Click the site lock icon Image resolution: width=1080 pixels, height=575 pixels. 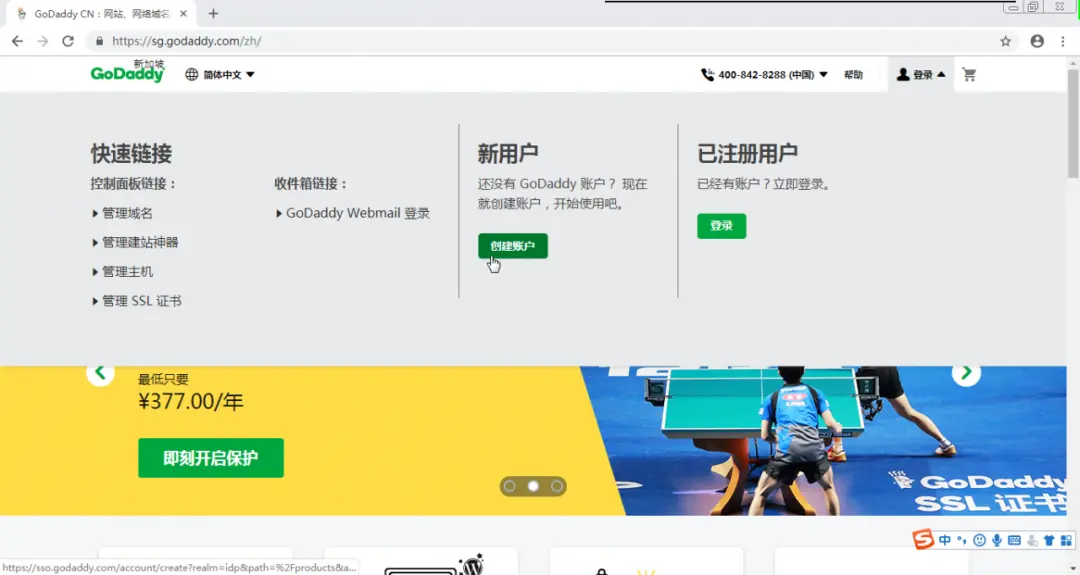(100, 41)
